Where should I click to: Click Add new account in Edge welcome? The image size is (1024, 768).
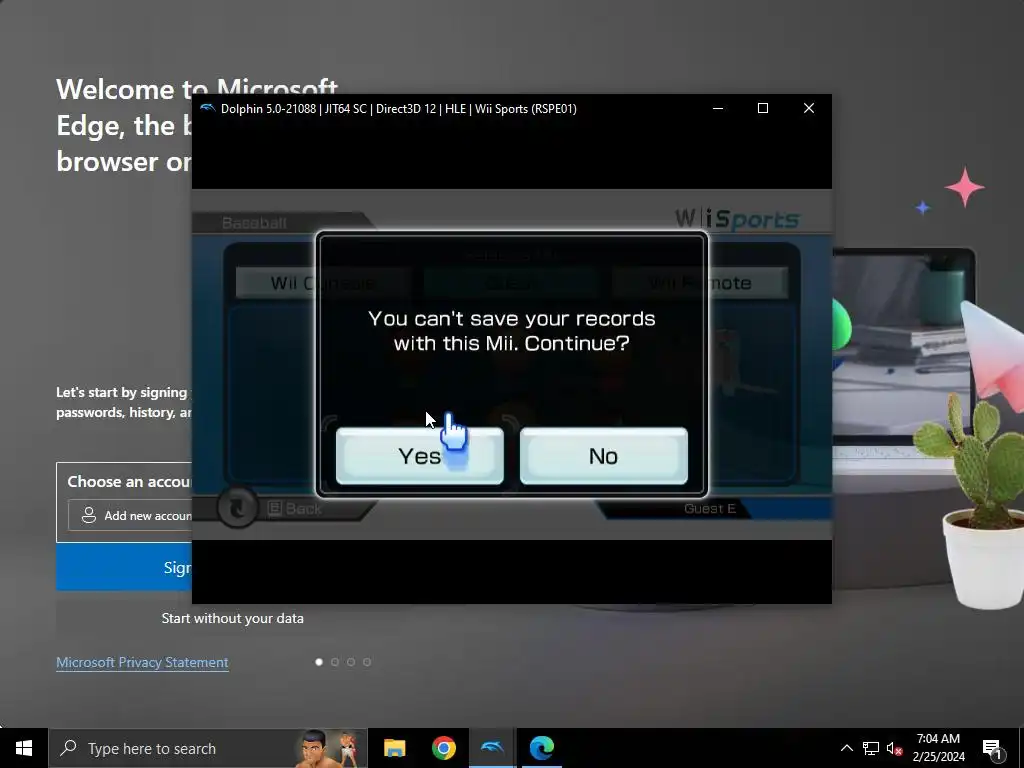point(130,516)
